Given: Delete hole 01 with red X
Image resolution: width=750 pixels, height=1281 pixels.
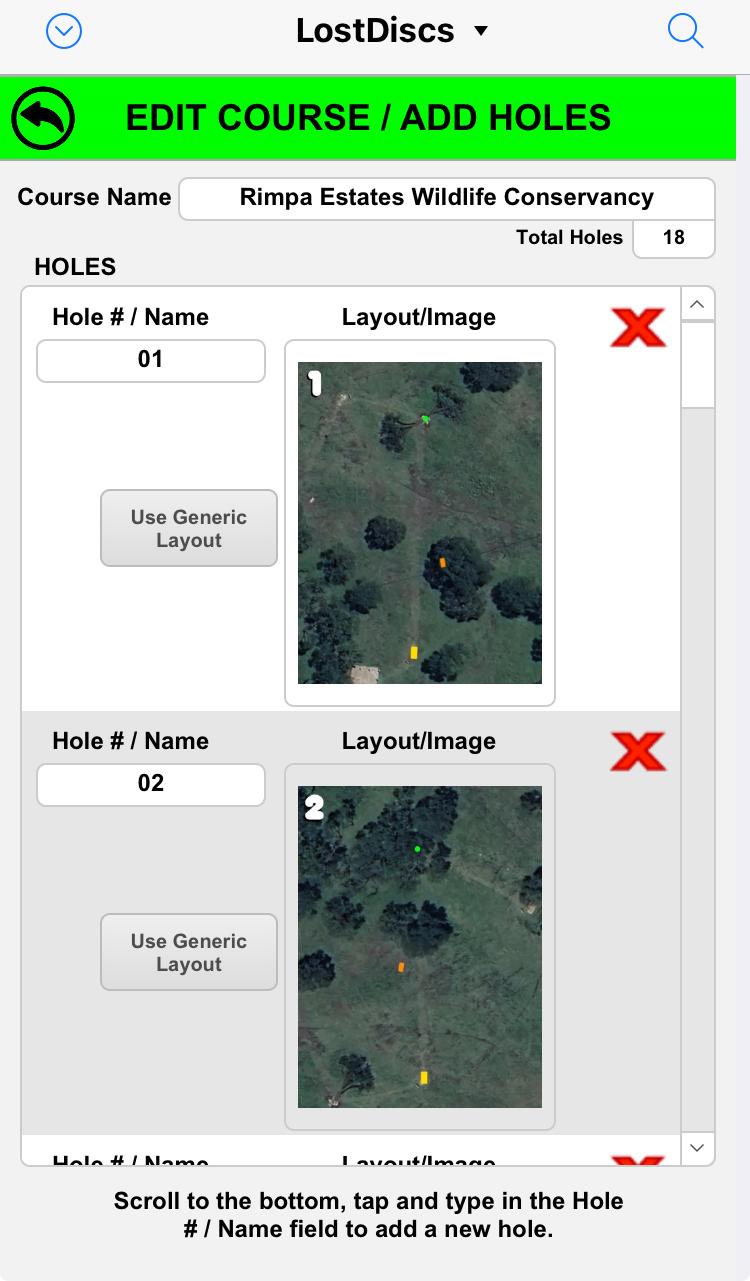Looking at the screenshot, I should [637, 328].
